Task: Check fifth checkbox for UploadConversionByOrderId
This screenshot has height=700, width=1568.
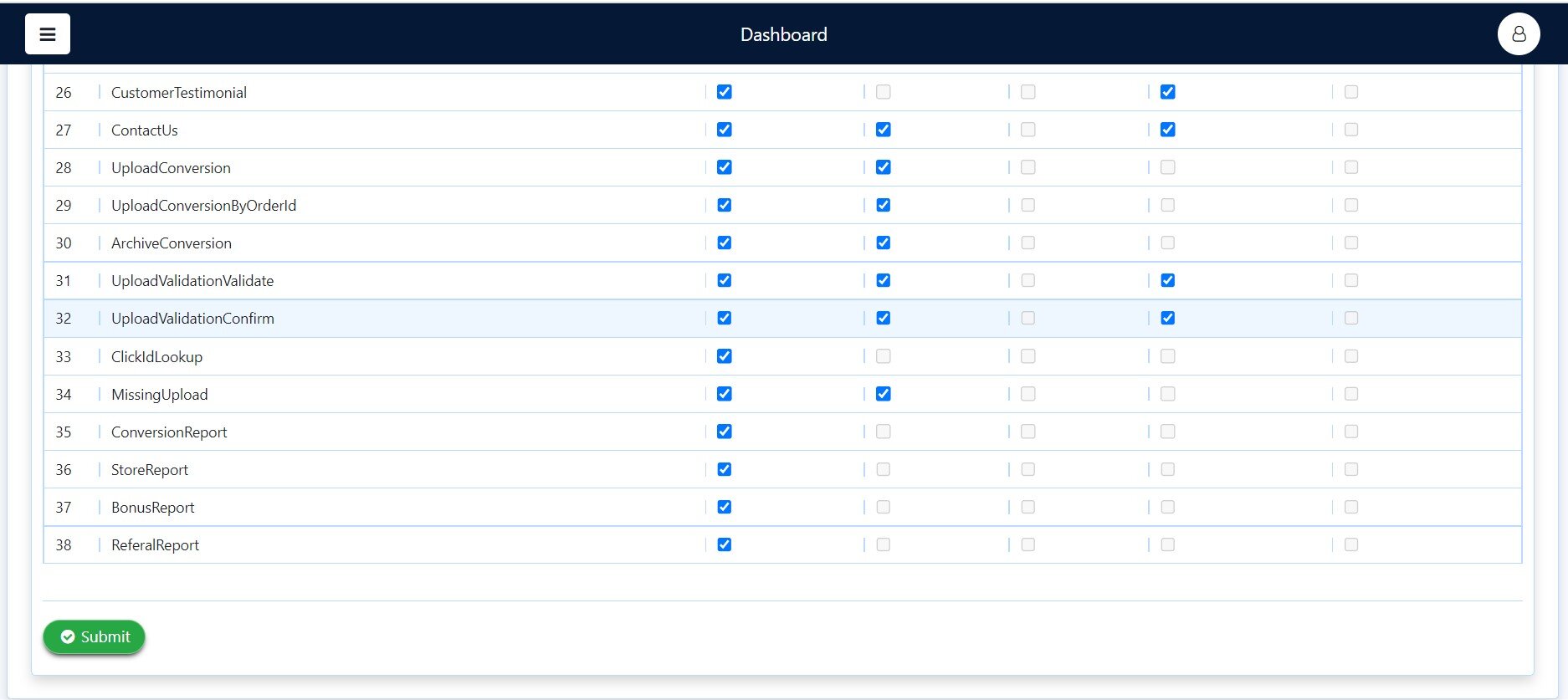Action: click(x=1351, y=205)
